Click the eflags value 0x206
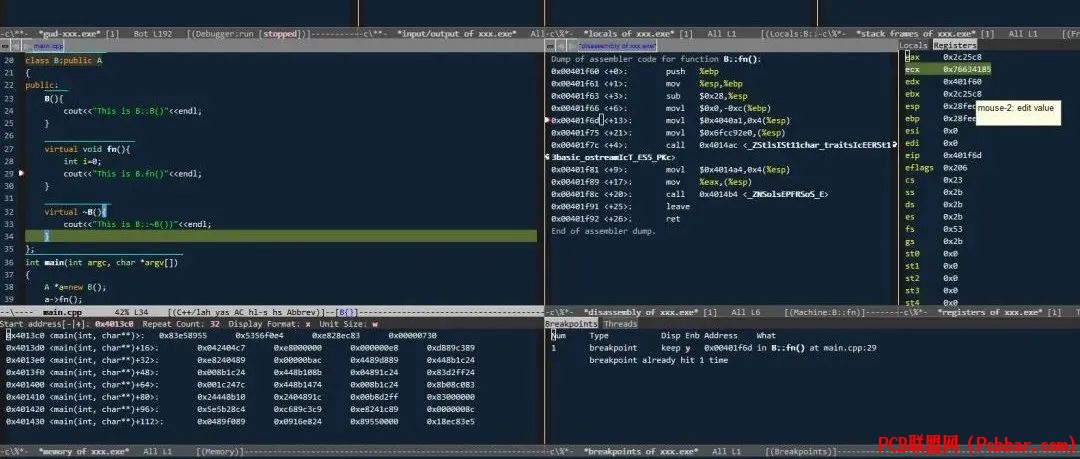The width and height of the screenshot is (1080, 459). pos(956,168)
